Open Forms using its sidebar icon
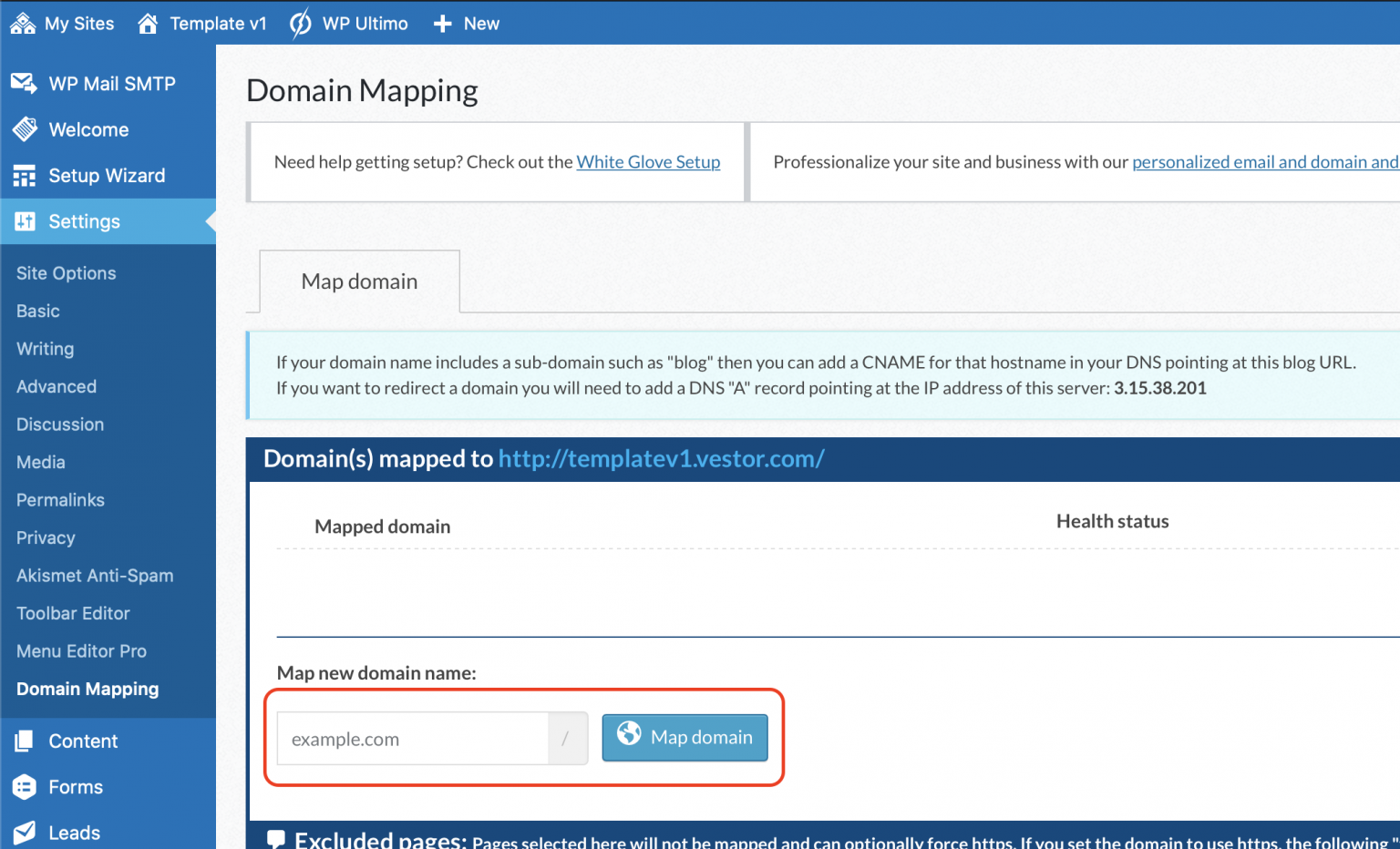 point(22,786)
